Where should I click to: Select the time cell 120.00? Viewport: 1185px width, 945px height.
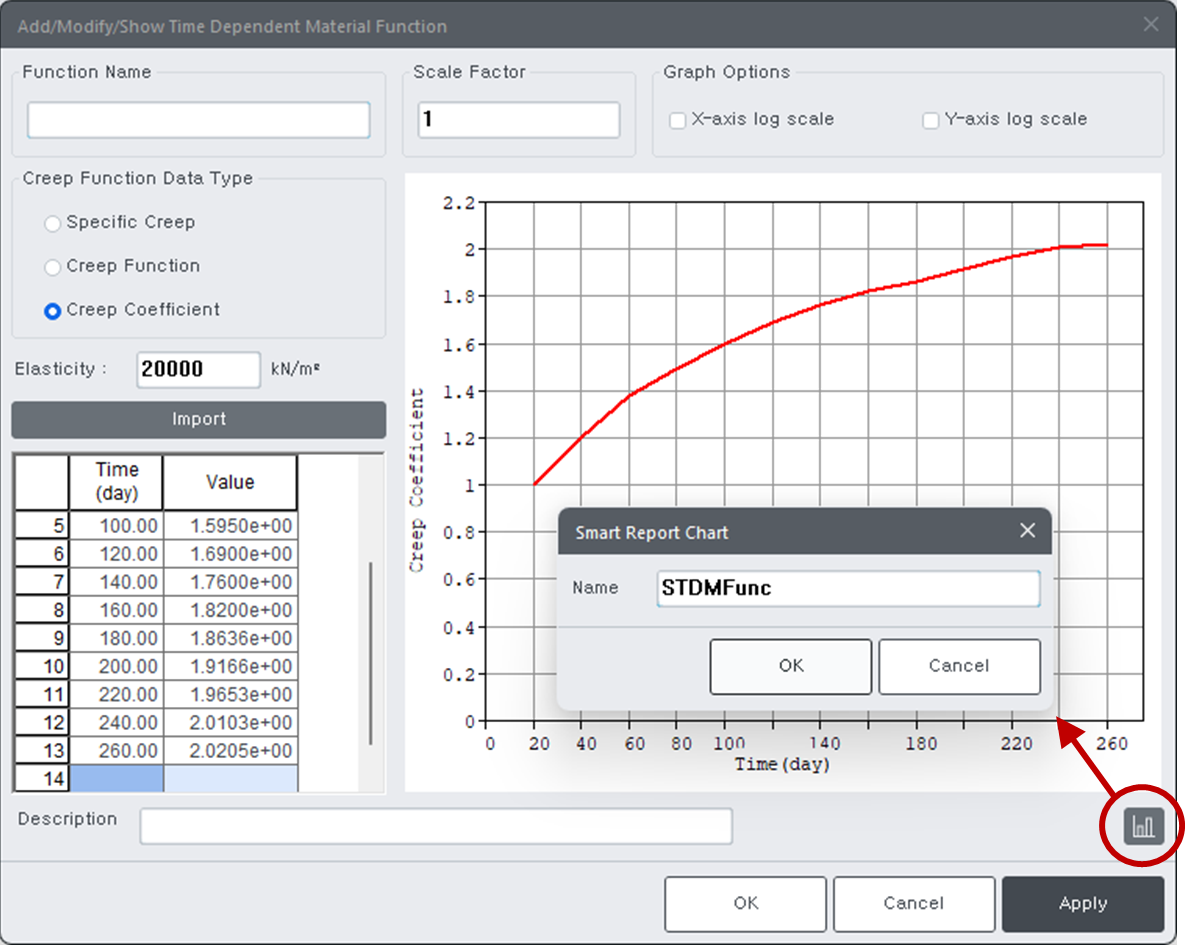[116, 553]
